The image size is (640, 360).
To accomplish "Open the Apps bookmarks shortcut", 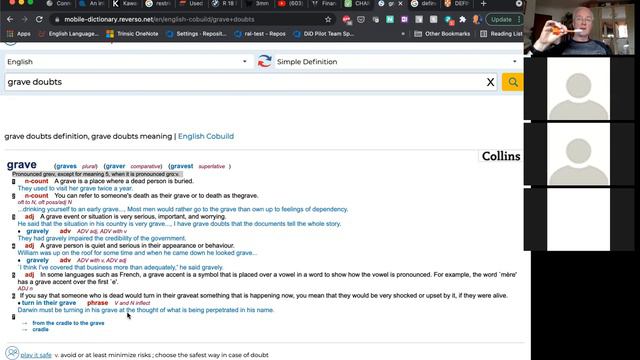I will coord(19,34).
